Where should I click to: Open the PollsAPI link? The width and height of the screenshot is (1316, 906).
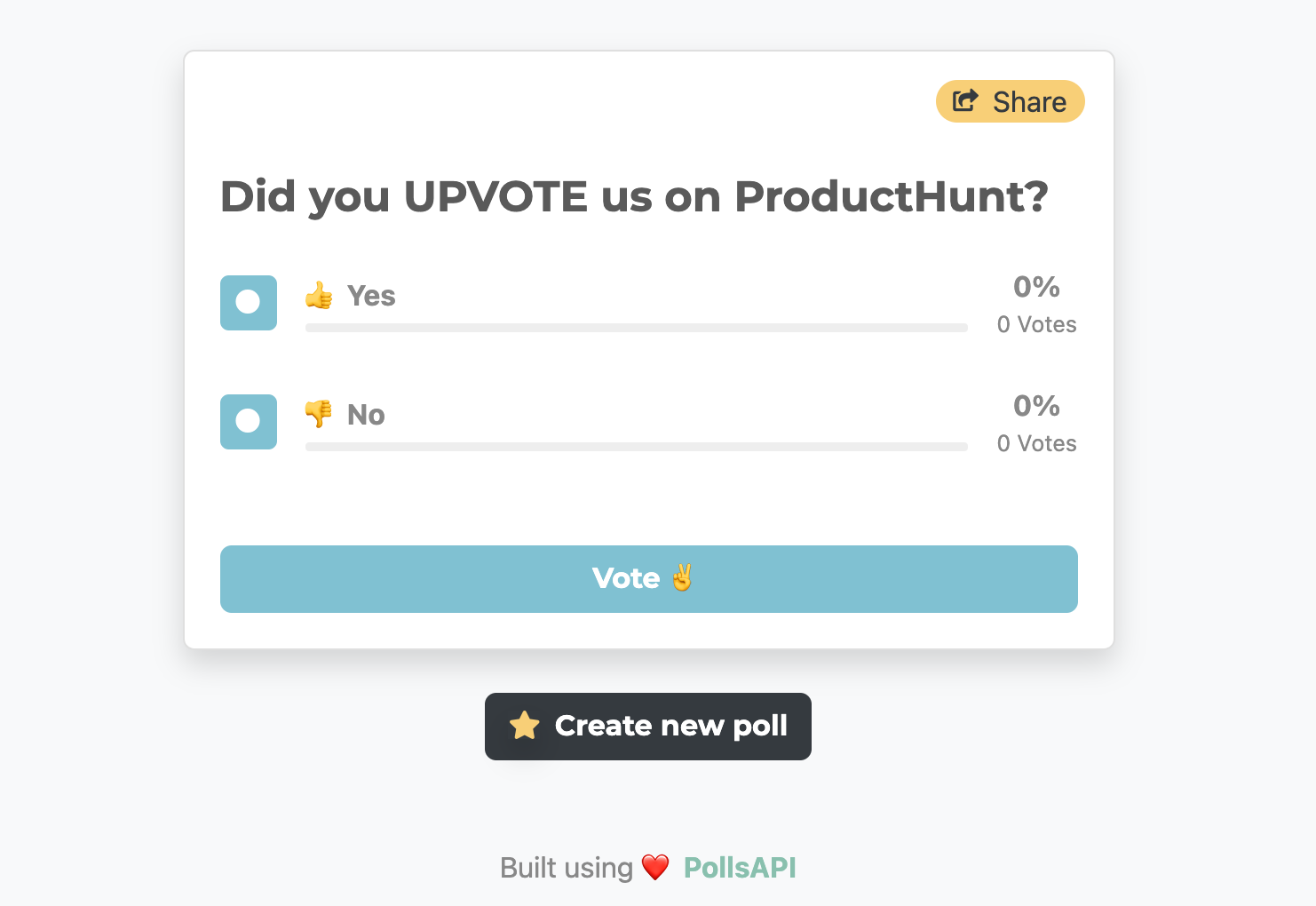740,867
